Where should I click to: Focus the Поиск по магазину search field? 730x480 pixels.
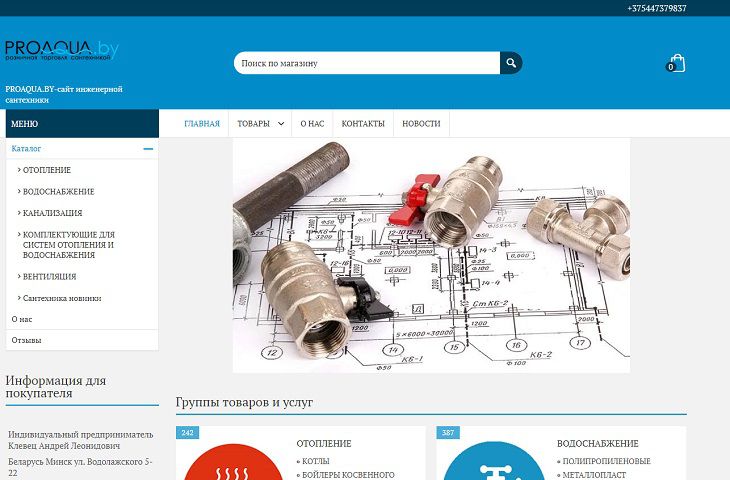point(366,63)
